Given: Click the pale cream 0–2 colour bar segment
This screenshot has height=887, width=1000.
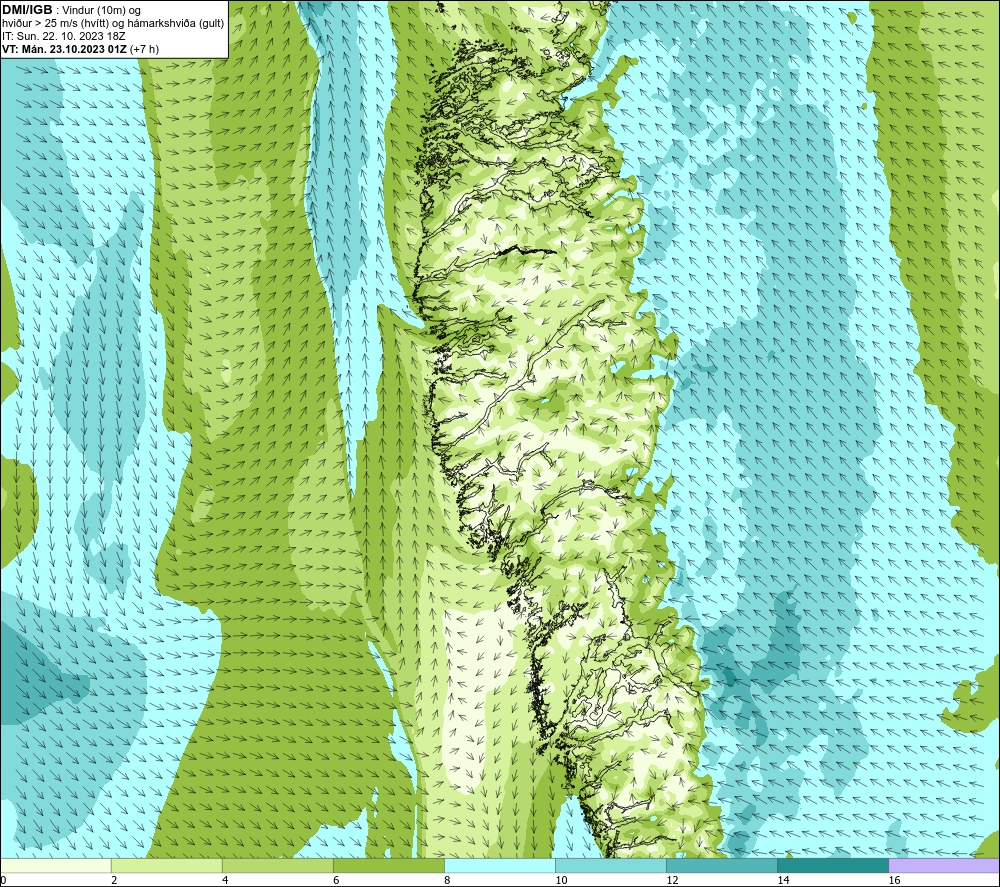Looking at the screenshot, I should pyautogui.click(x=55, y=866).
